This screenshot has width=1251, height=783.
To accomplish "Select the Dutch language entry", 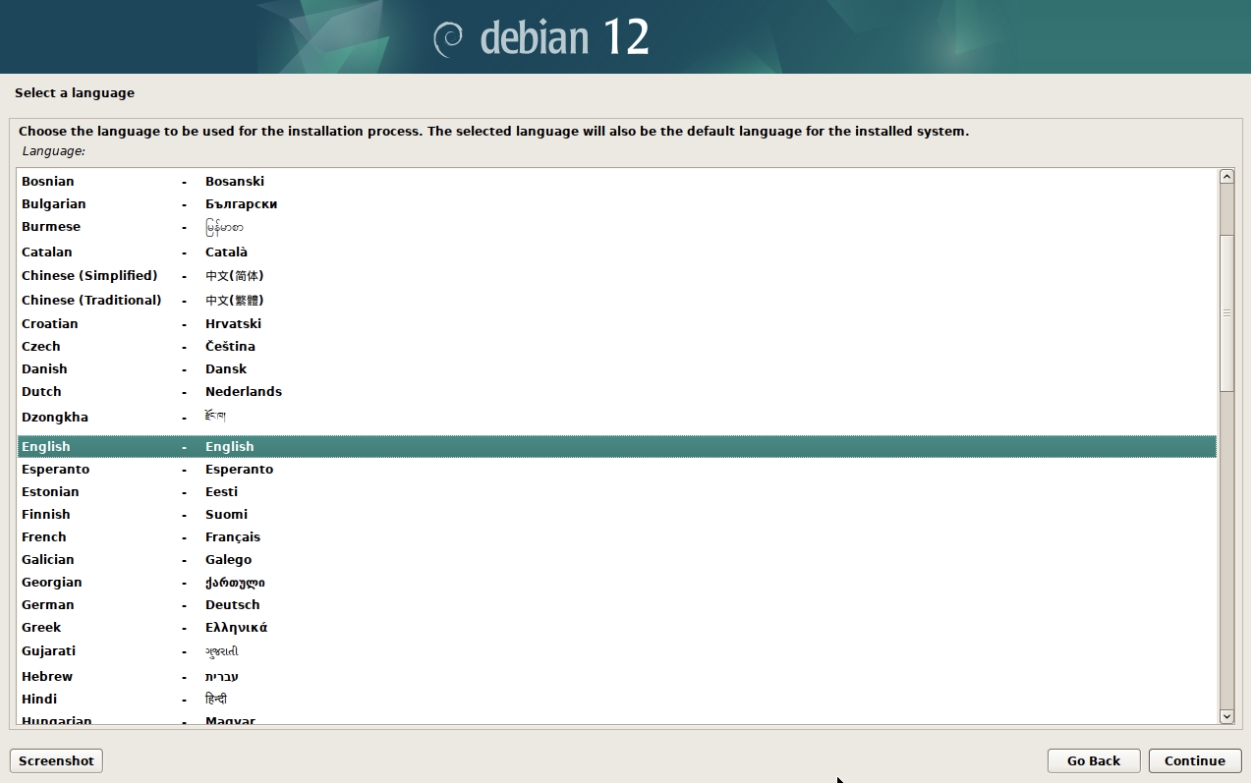I will (x=617, y=392).
